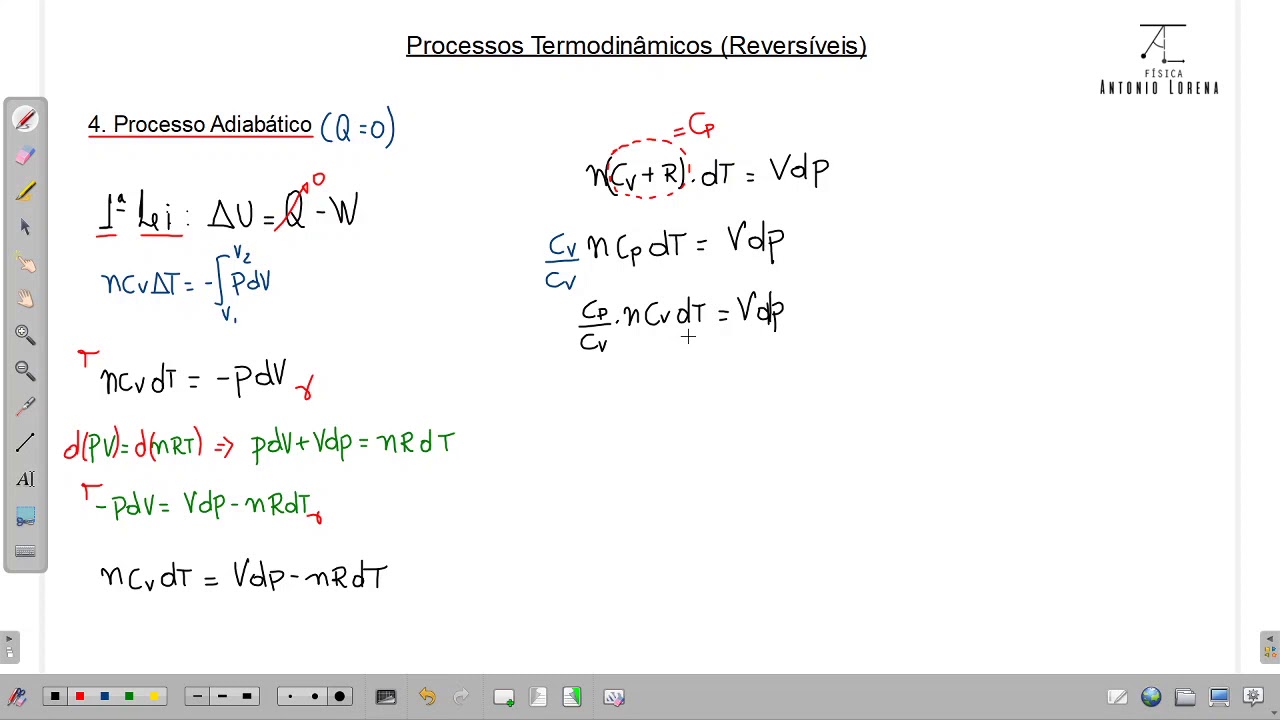Undo the last stroke
Viewport: 1280px width, 720px height.
(x=428, y=697)
